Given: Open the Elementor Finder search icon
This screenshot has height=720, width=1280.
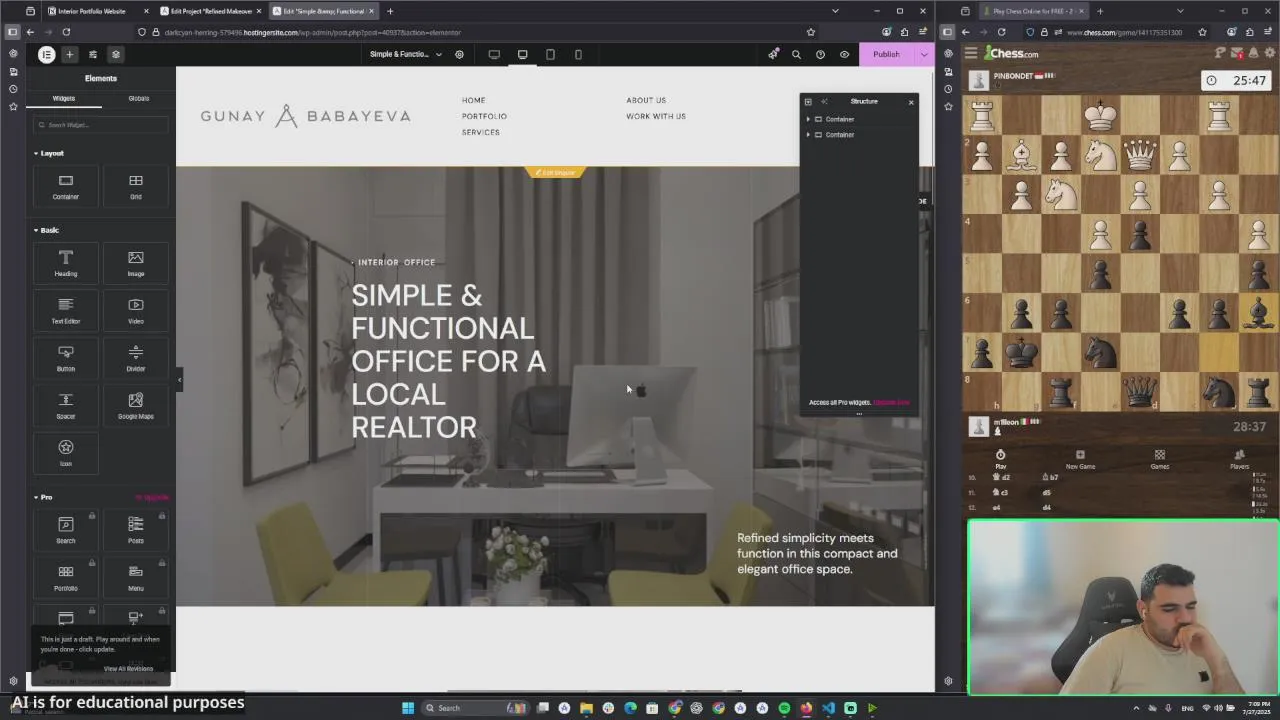Looking at the screenshot, I should point(796,54).
